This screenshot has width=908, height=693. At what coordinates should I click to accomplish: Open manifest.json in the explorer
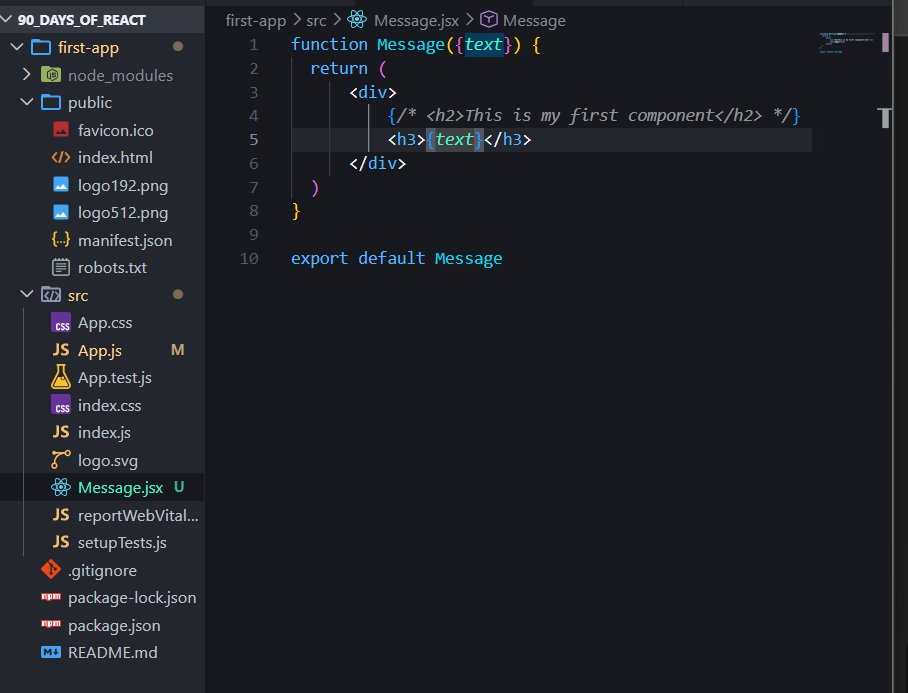click(125, 240)
